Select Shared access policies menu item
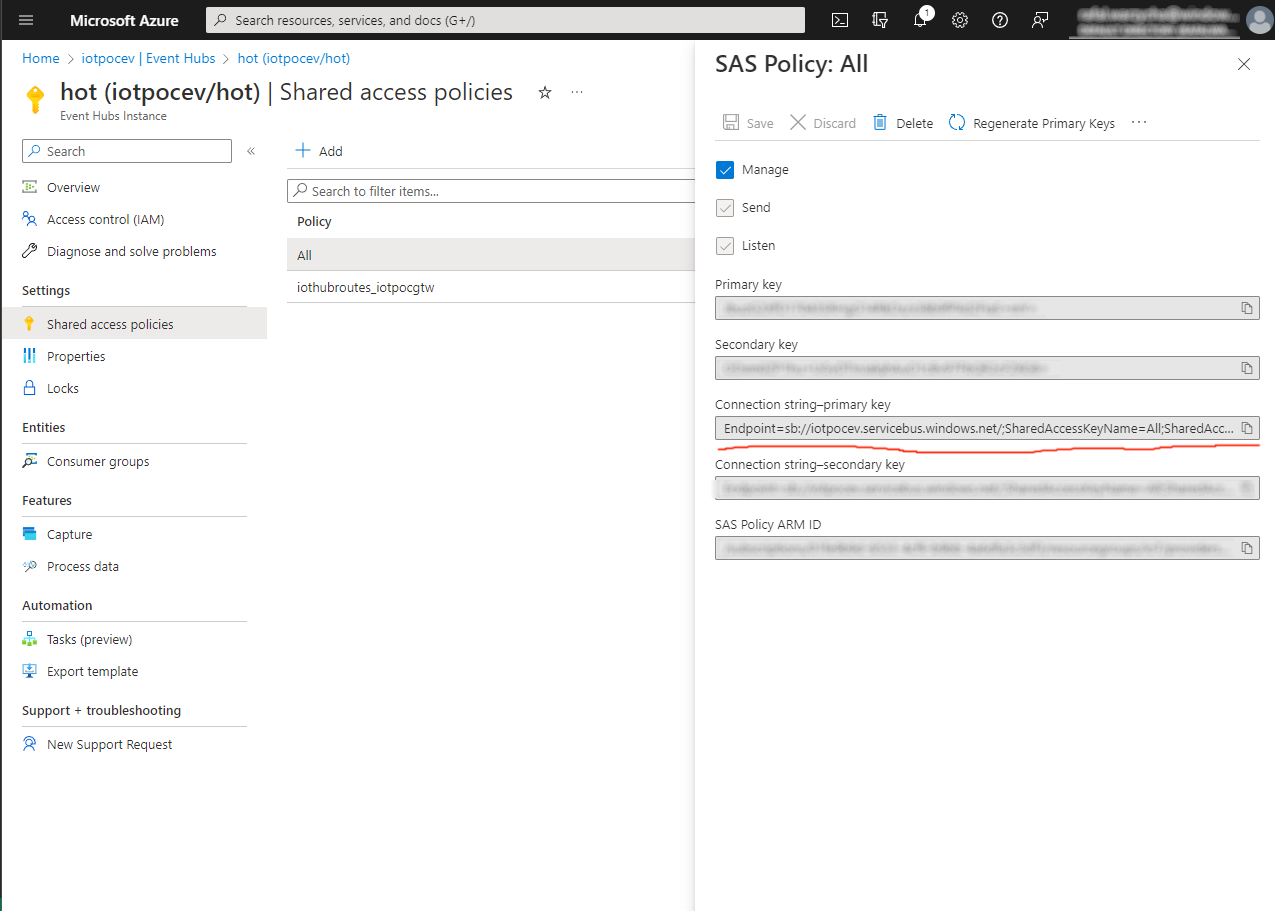The height and width of the screenshot is (911, 1275). pyautogui.click(x=134, y=324)
